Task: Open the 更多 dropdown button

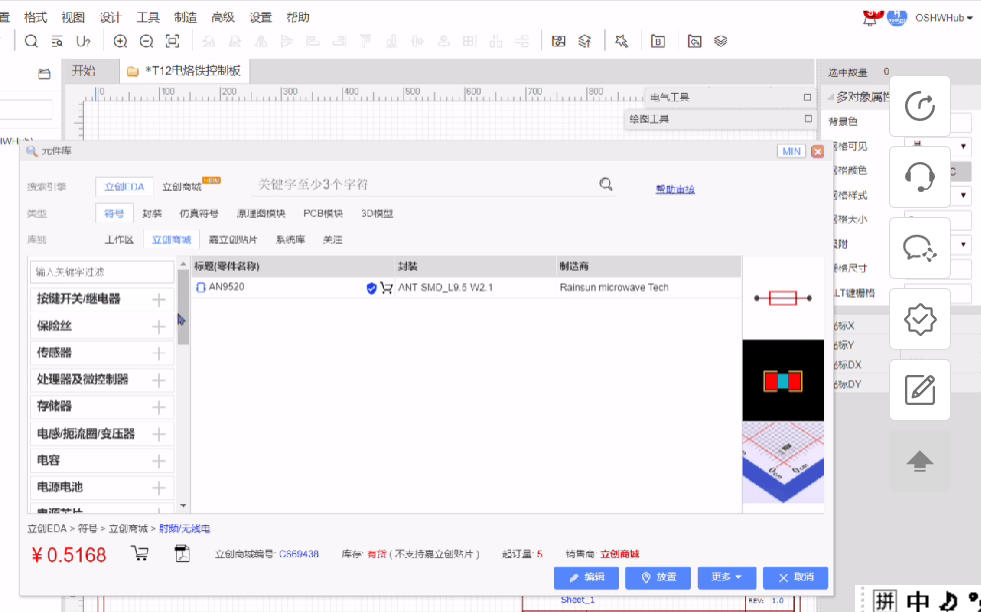Action: click(727, 578)
